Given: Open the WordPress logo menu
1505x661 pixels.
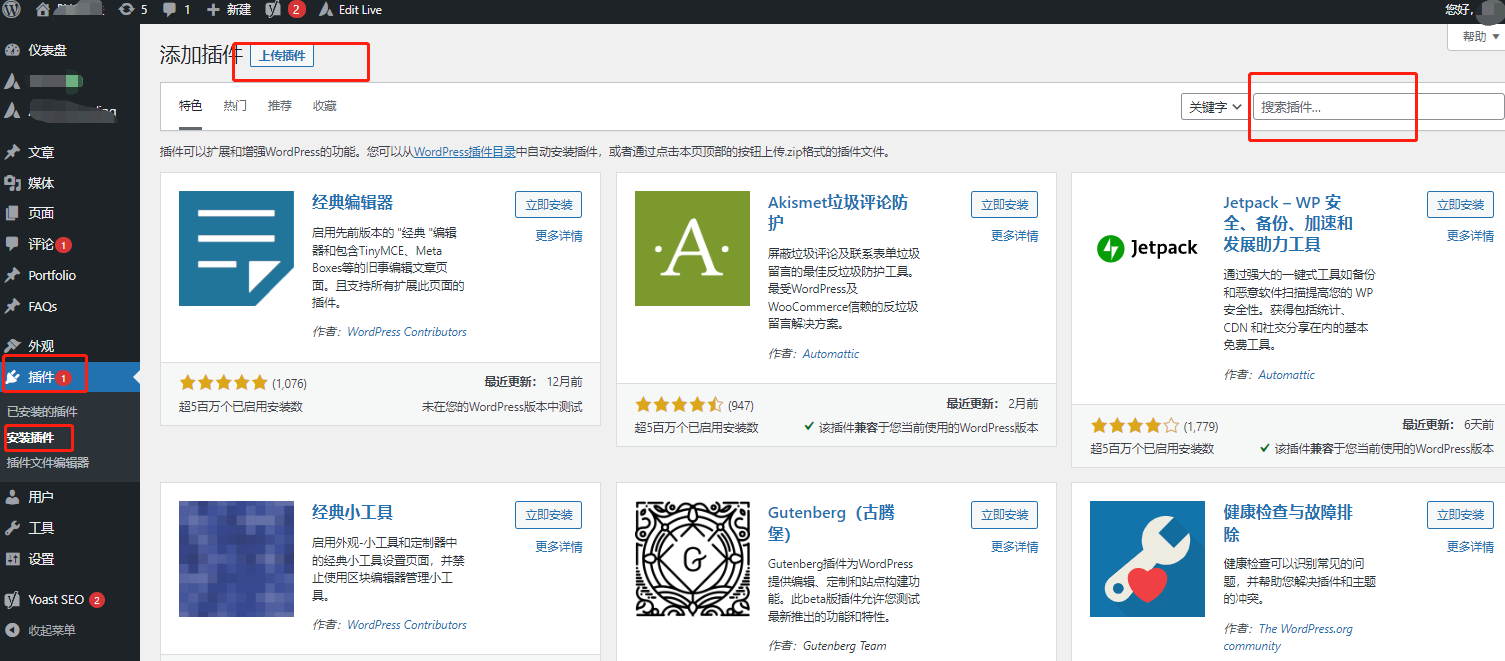Looking at the screenshot, I should [12, 10].
